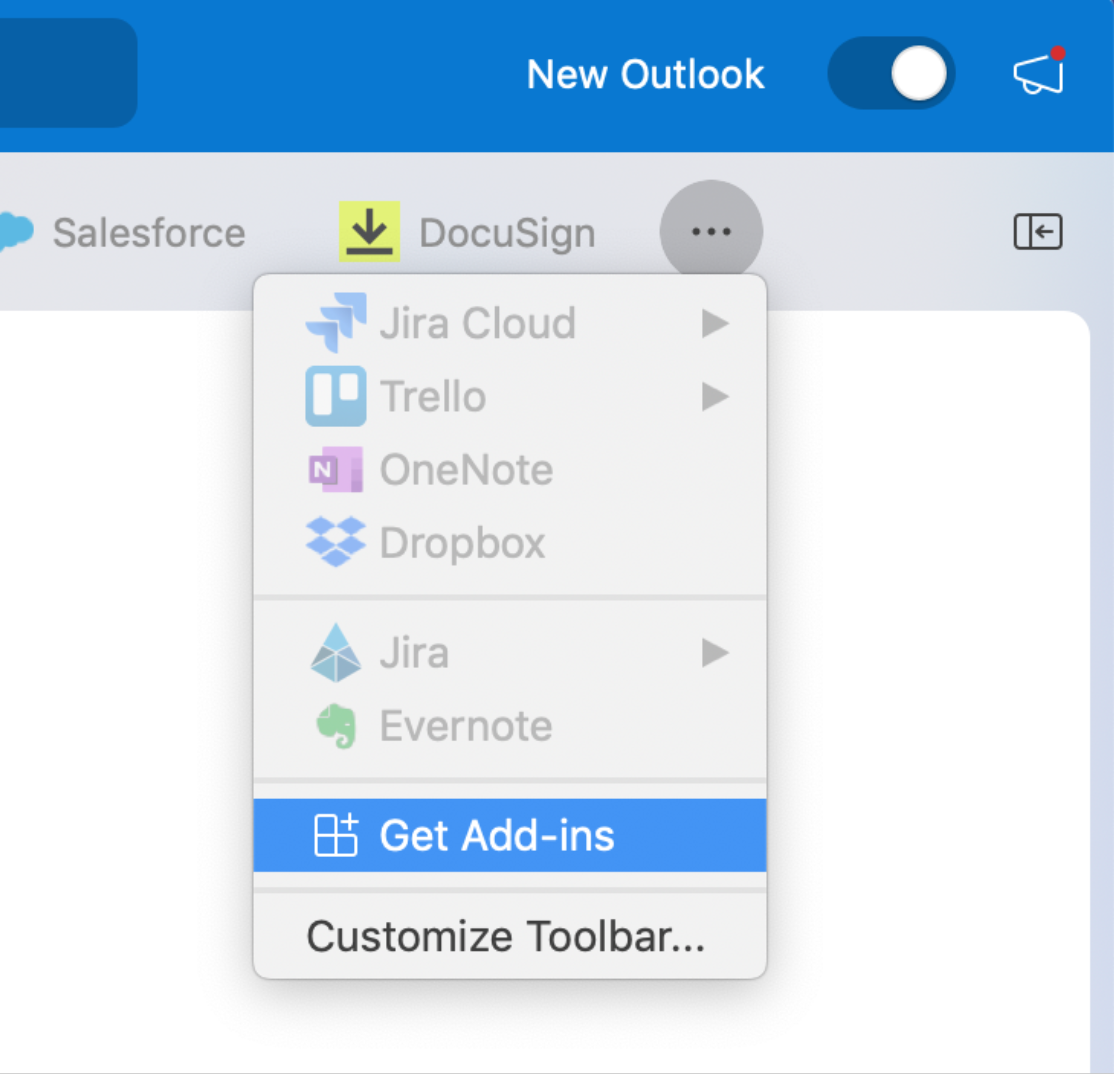The height and width of the screenshot is (1074, 1114).
Task: Click the Get Add-ins grid-plus icon
Action: point(336,835)
